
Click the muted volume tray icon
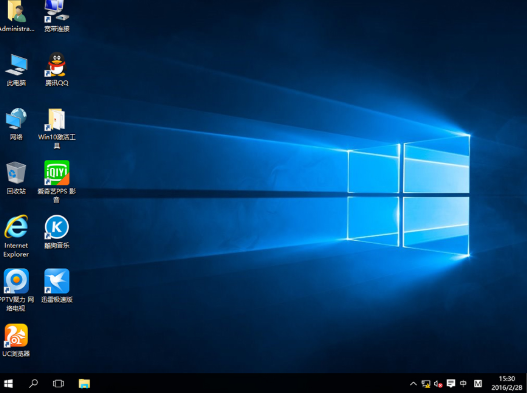pos(438,384)
